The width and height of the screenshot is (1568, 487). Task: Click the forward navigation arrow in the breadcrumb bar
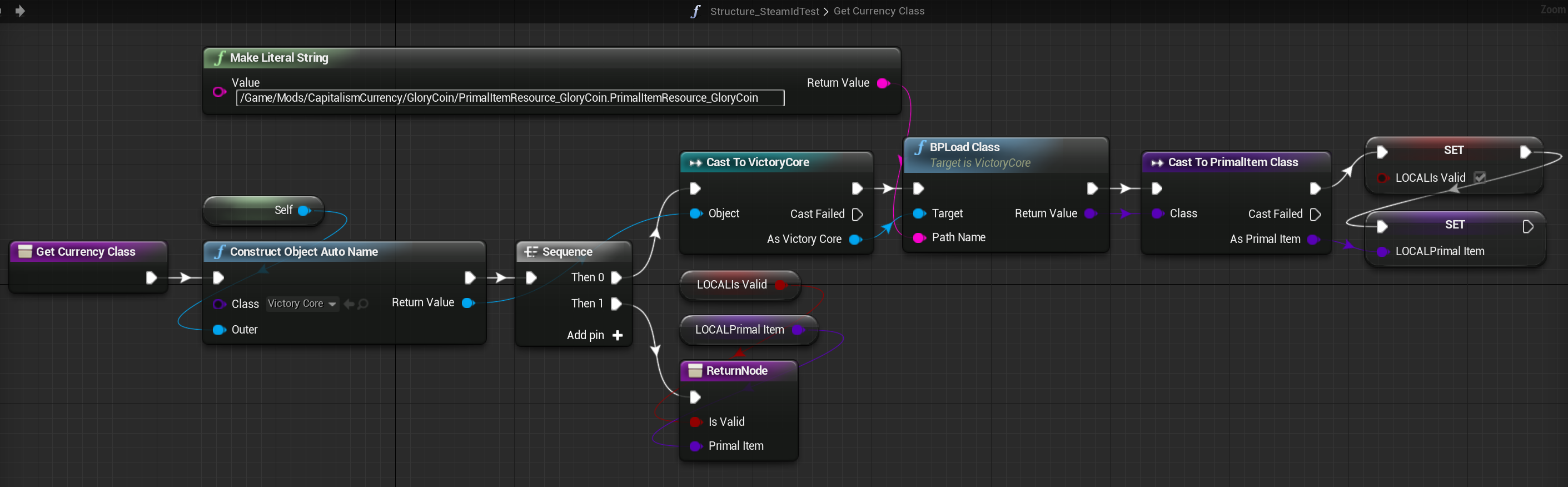click(20, 11)
